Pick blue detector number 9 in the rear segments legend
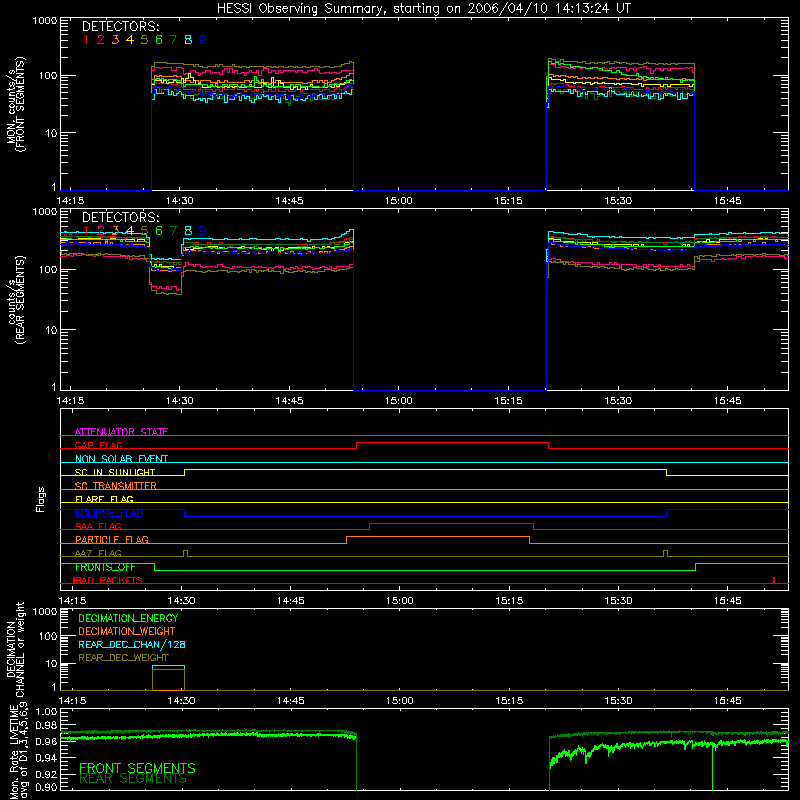800x800 pixels. [203, 231]
